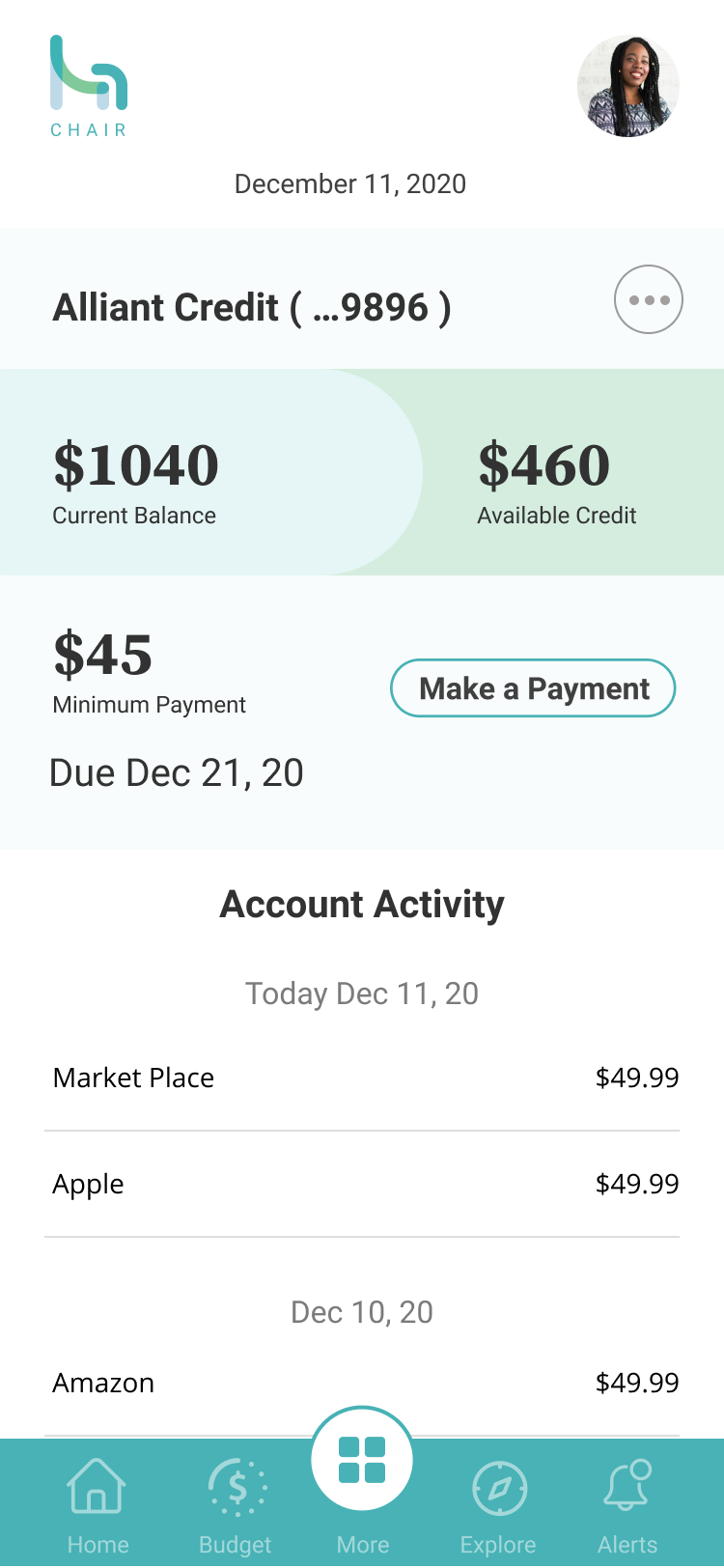Tap the More grid icon
The image size is (724, 1568).
coord(362,1459)
